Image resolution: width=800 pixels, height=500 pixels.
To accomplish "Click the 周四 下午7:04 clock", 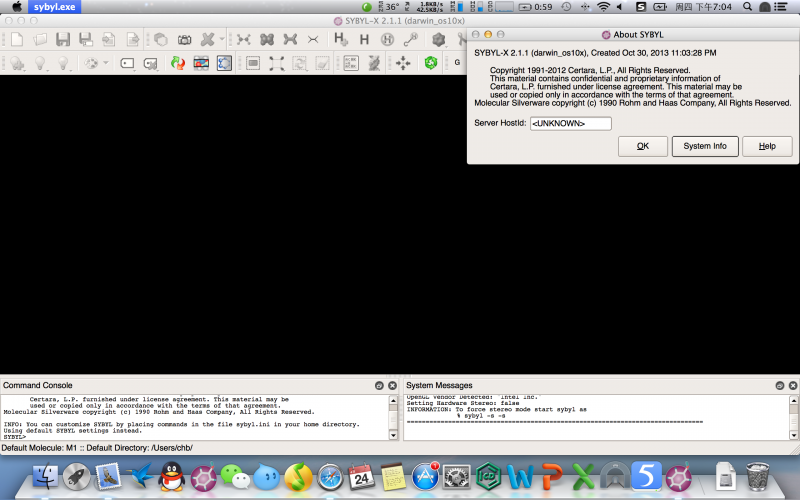I will pyautogui.click(x=704, y=7).
